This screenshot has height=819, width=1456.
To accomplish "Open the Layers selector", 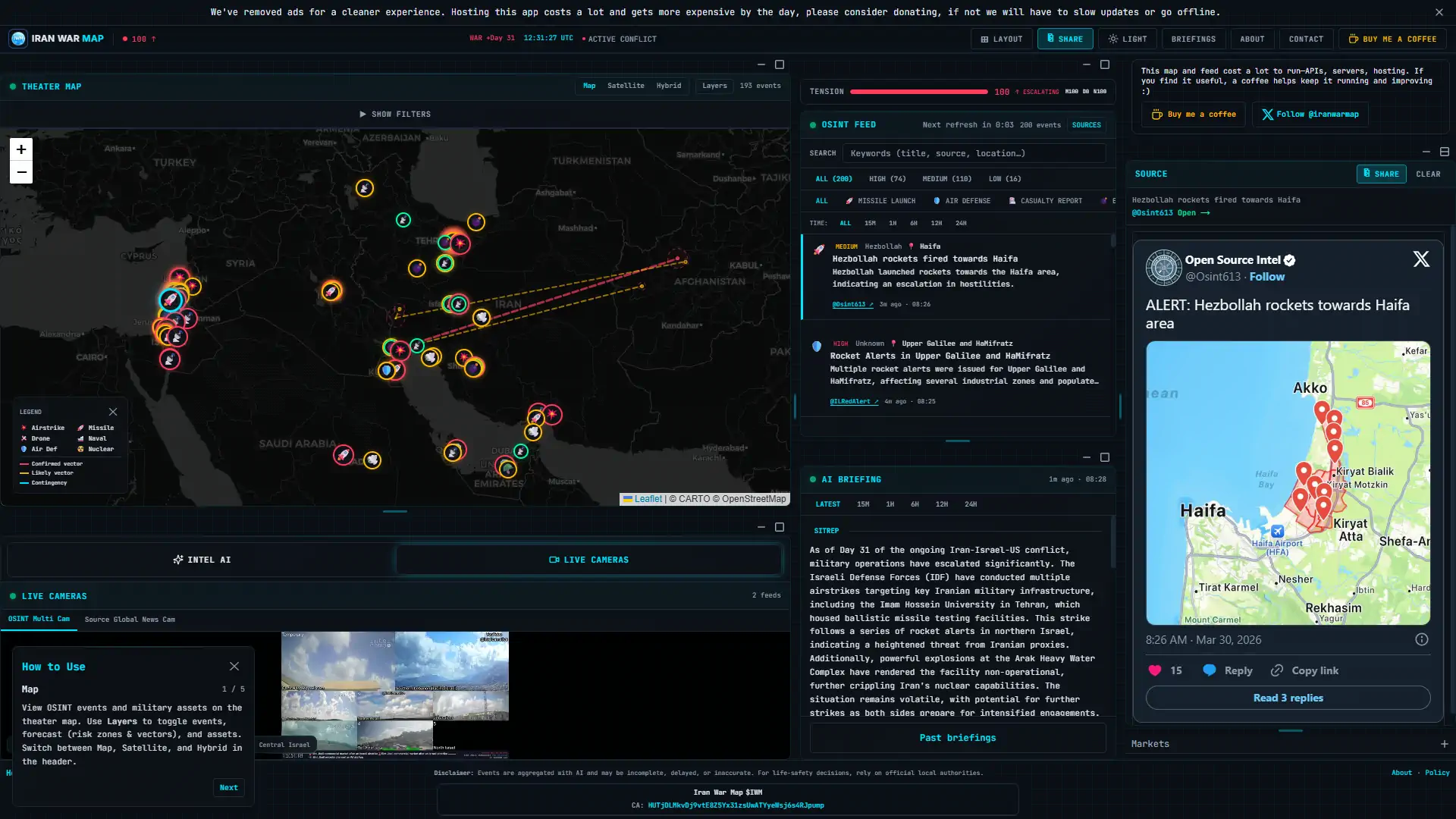I will (714, 86).
